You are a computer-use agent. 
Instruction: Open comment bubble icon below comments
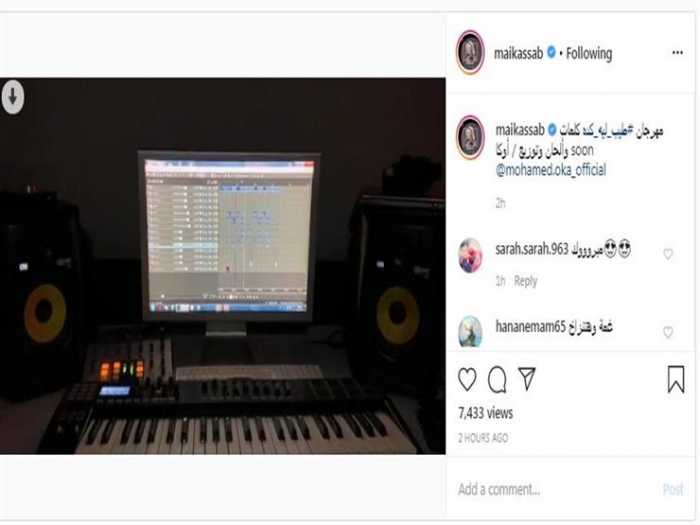497,380
